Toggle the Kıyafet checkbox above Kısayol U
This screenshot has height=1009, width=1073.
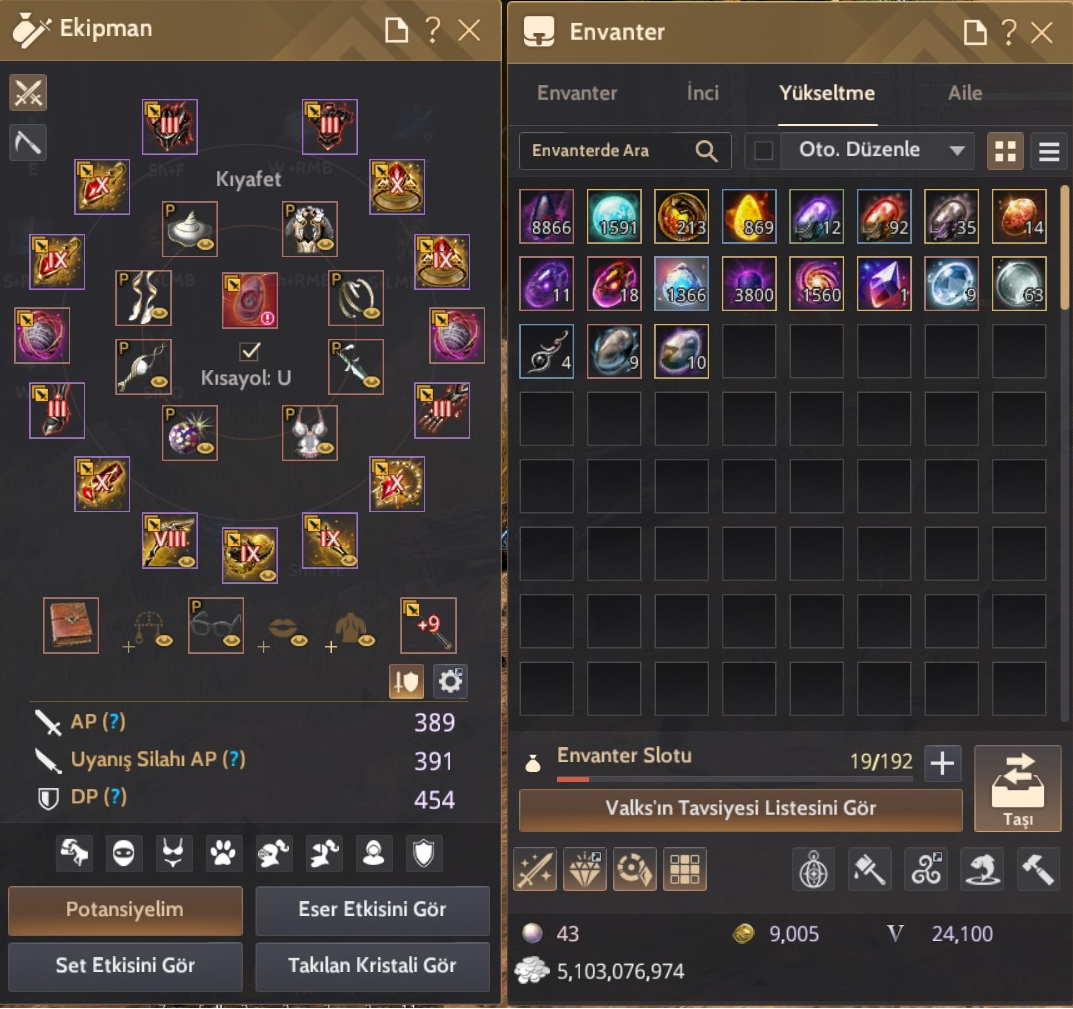point(250,351)
